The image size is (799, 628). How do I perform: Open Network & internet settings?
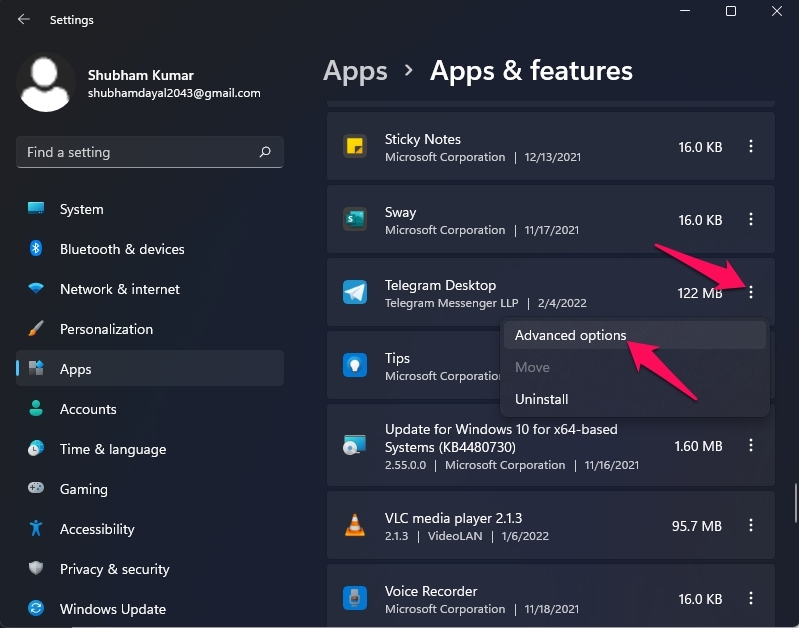pos(150,289)
